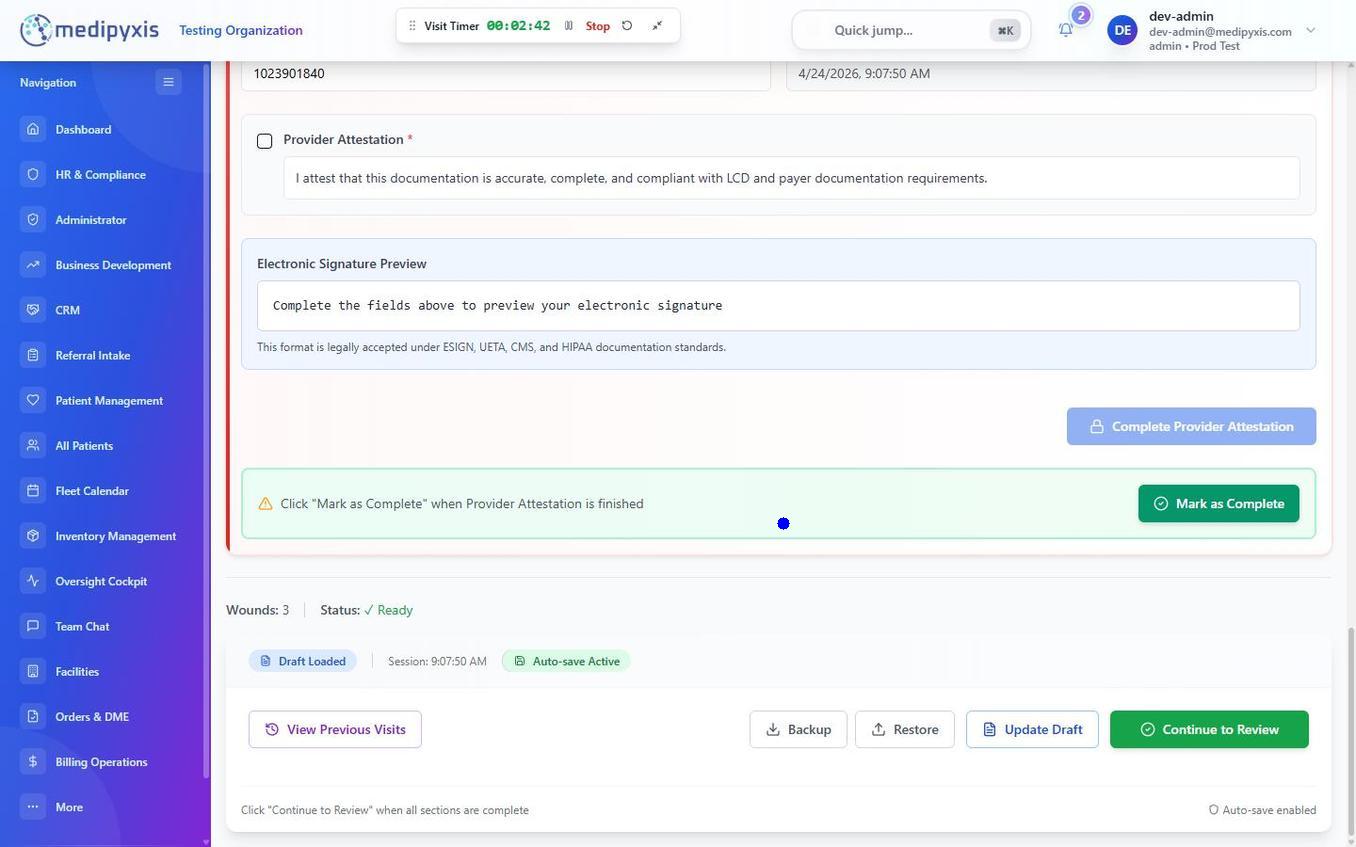Pause the Visit Timer
Image resolution: width=1356 pixels, height=847 pixels.
[568, 26]
